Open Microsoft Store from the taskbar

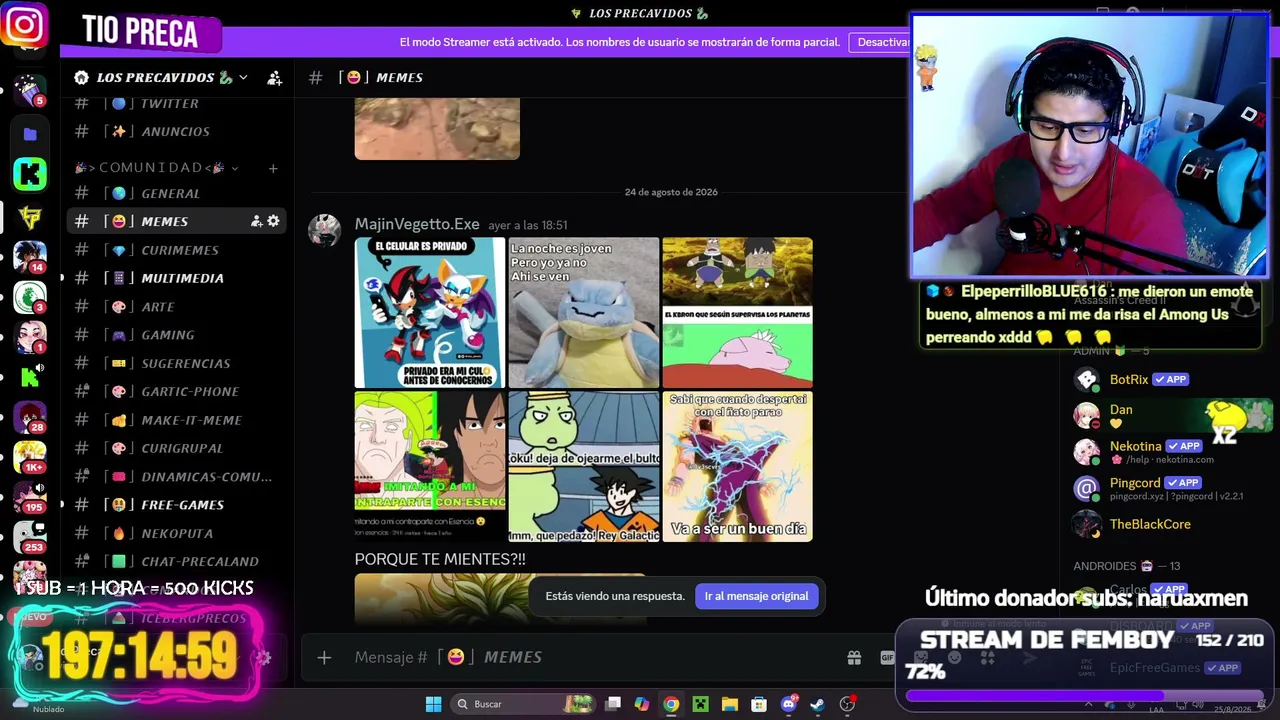[x=759, y=704]
